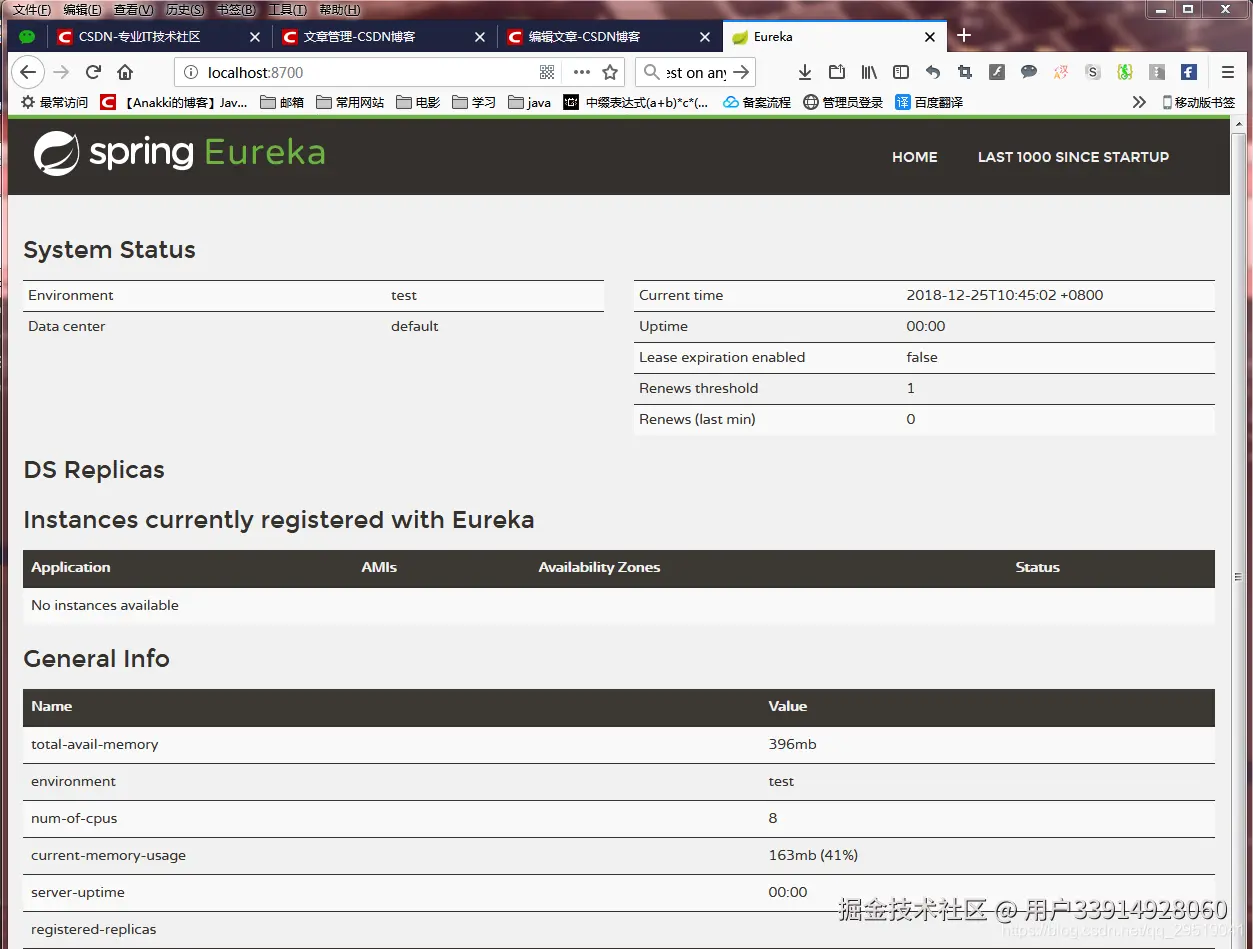Open LAST 1000 SINCE STARTUP link

(x=1073, y=157)
